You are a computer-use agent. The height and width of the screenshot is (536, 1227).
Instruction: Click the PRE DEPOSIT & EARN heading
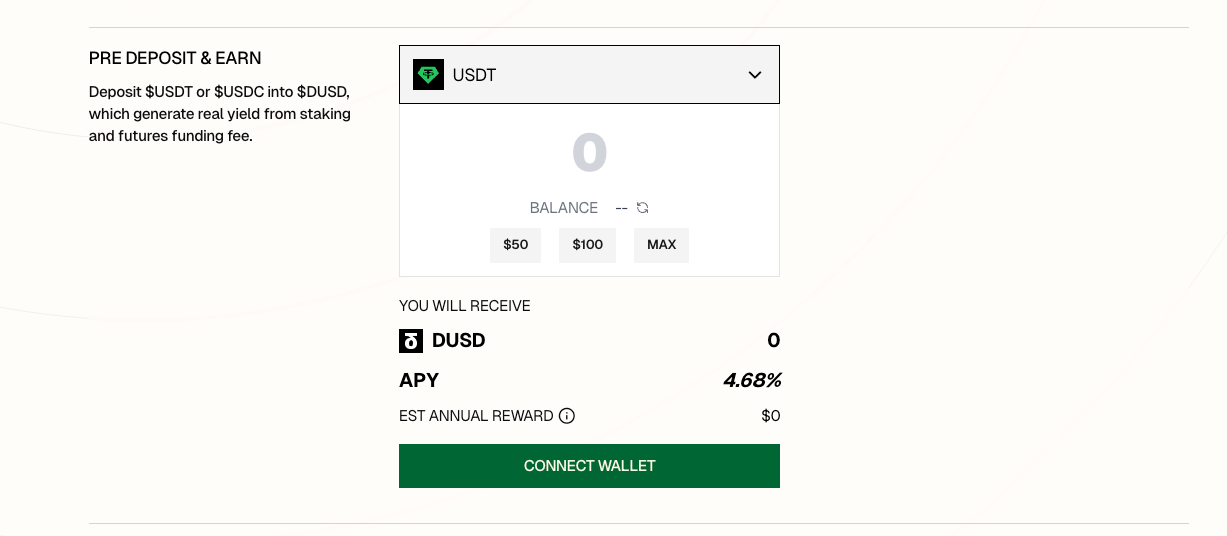175,58
